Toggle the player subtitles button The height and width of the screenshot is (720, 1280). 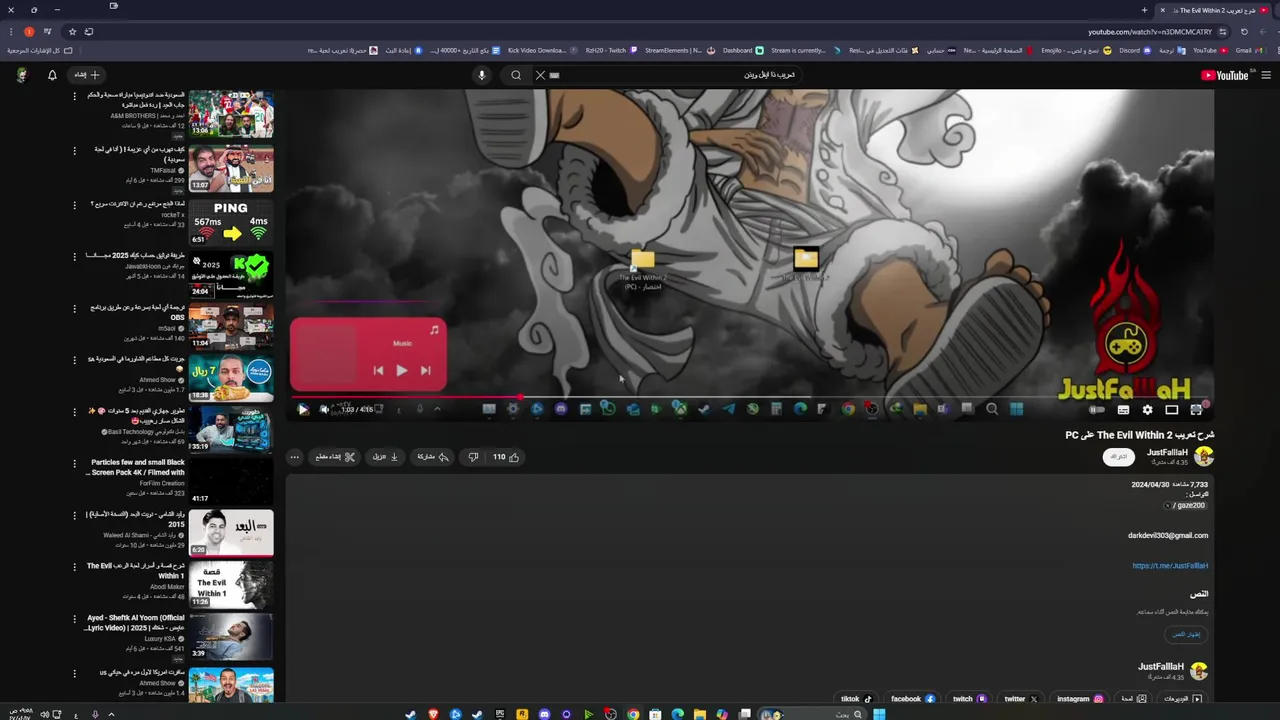tap(1123, 410)
